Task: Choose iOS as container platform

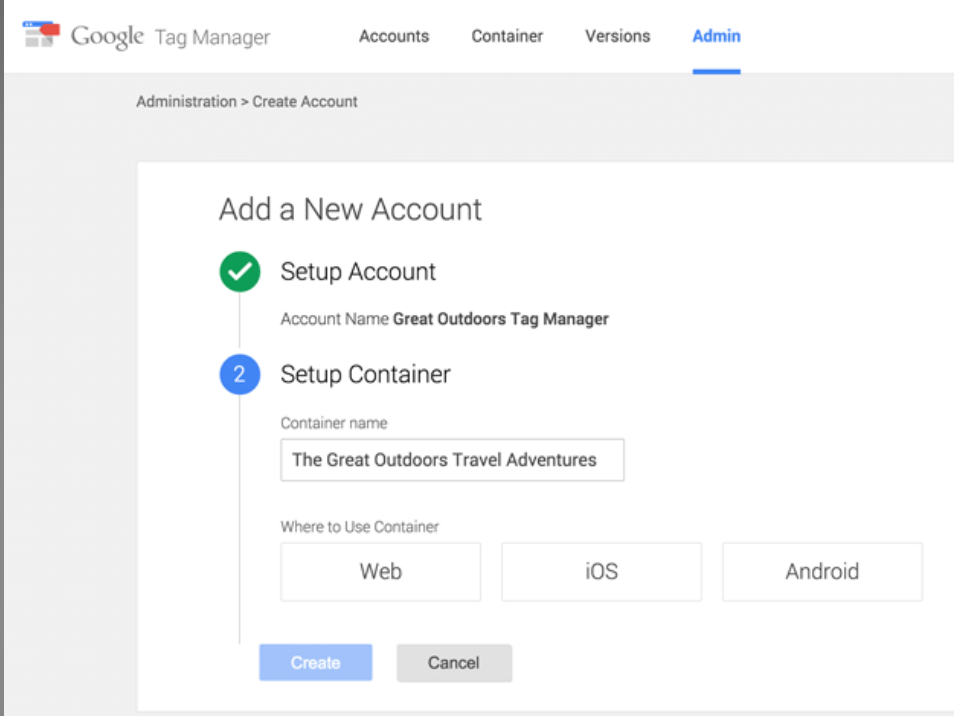Action: point(601,572)
